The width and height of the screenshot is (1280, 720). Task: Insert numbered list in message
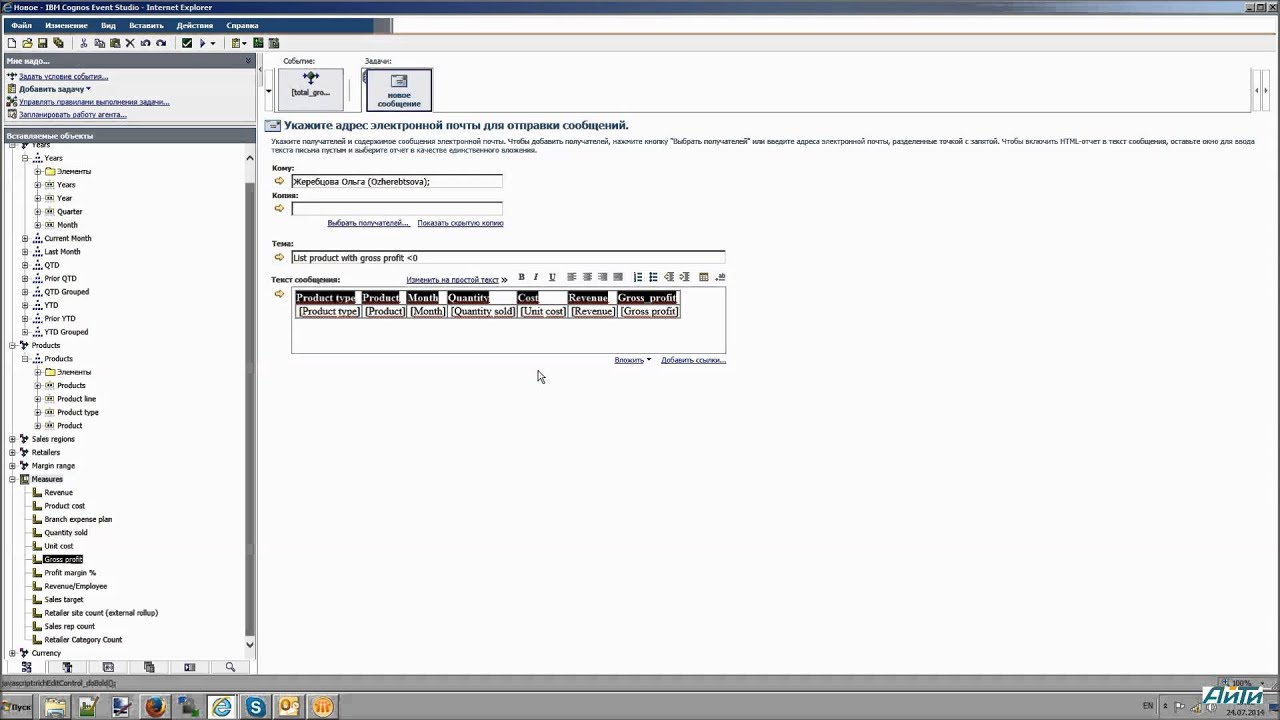click(x=638, y=277)
